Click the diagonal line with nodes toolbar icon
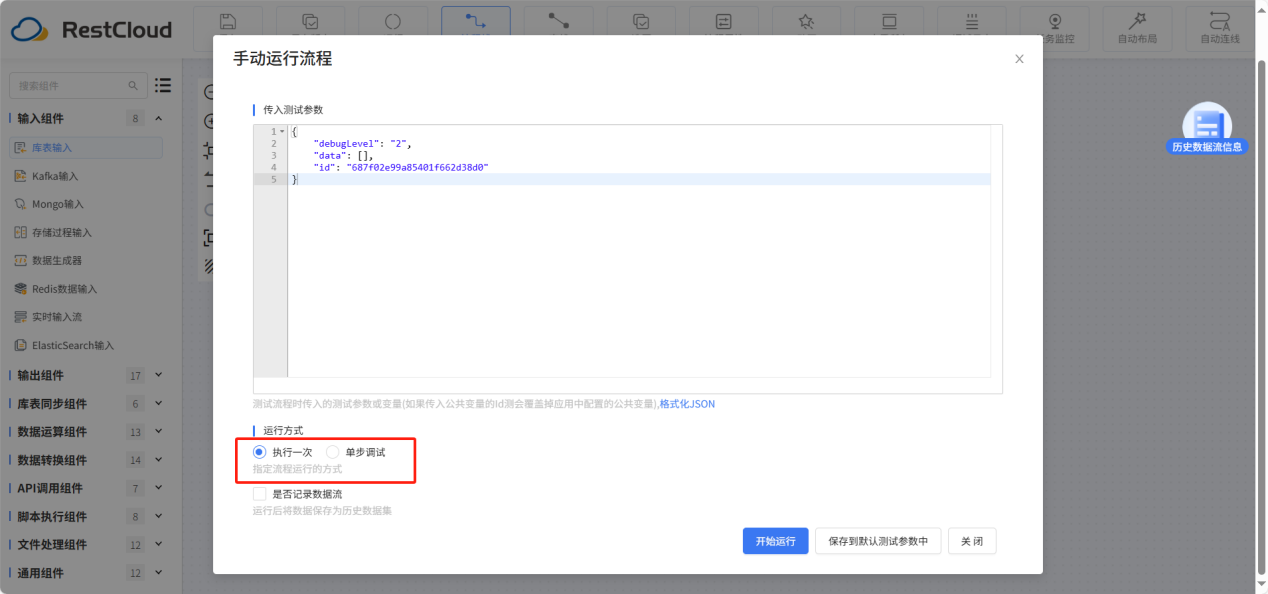The height and width of the screenshot is (594, 1268). click(x=558, y=22)
